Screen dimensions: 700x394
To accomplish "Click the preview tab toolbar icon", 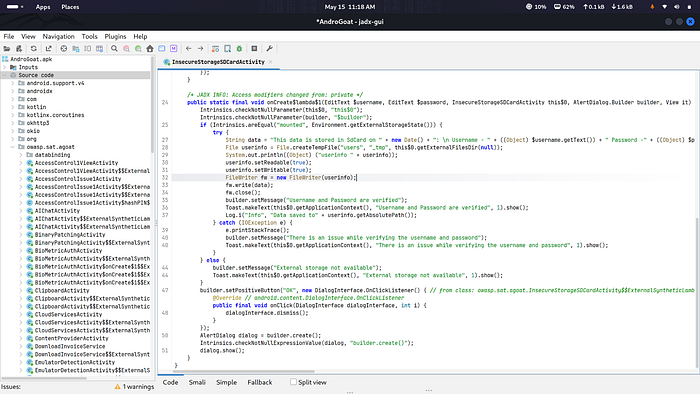I will pyautogui.click(x=88, y=49).
